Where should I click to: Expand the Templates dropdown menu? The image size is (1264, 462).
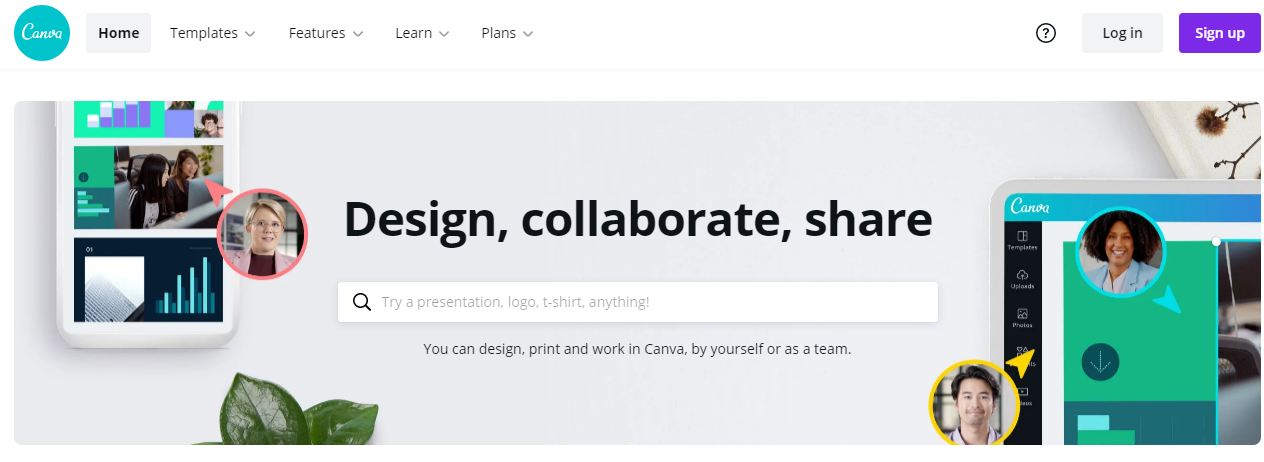click(x=213, y=33)
